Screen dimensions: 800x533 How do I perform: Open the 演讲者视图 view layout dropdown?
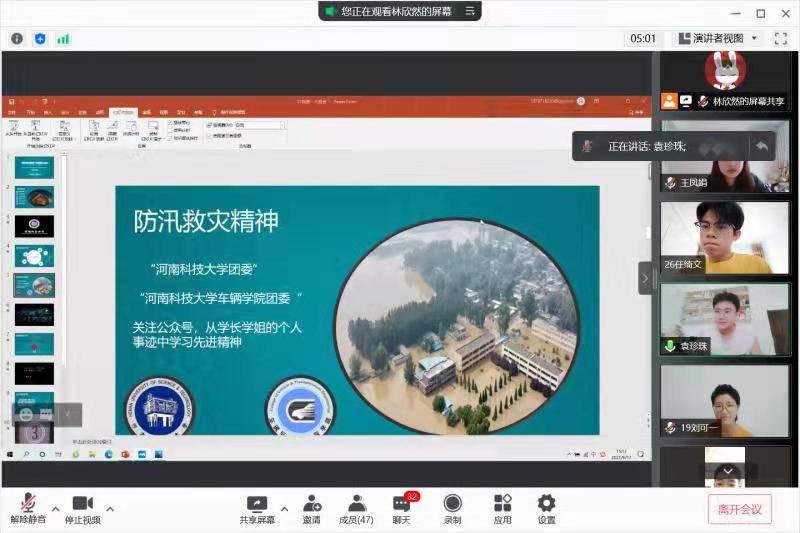tap(717, 38)
